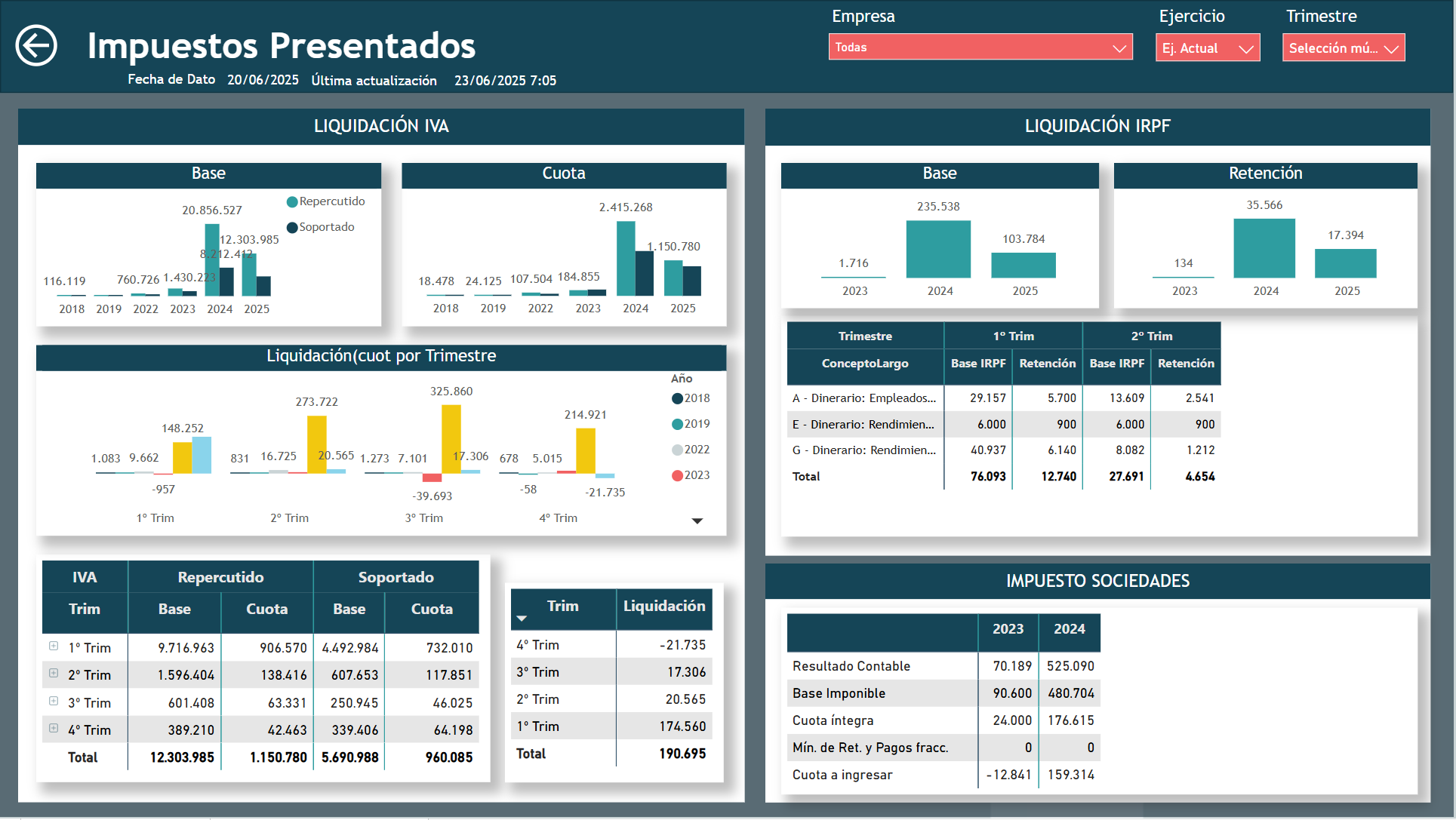Click the sort arrow in the Trim column header
Viewport: 1456px width, 820px height.
coord(521,616)
